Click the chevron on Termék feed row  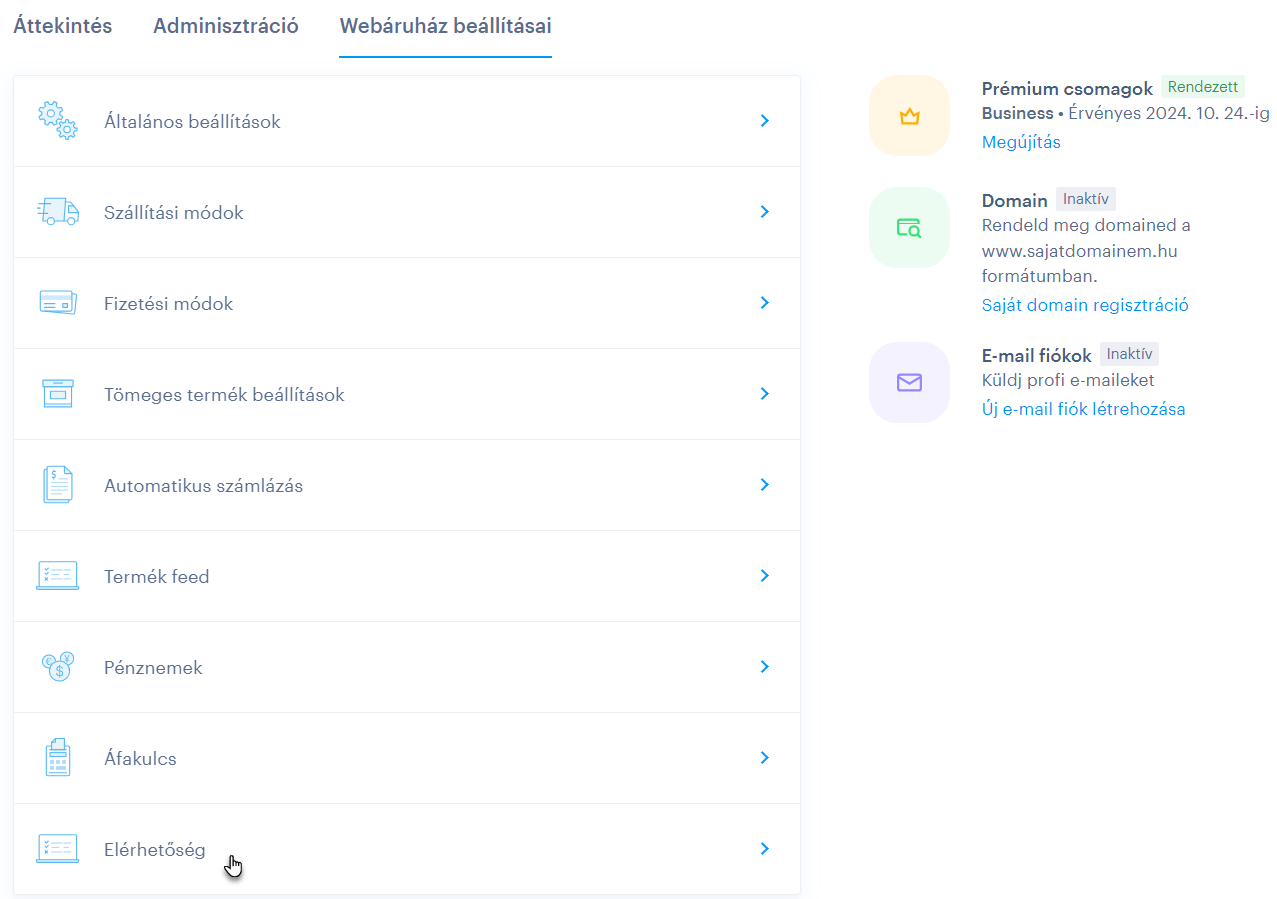(x=765, y=576)
